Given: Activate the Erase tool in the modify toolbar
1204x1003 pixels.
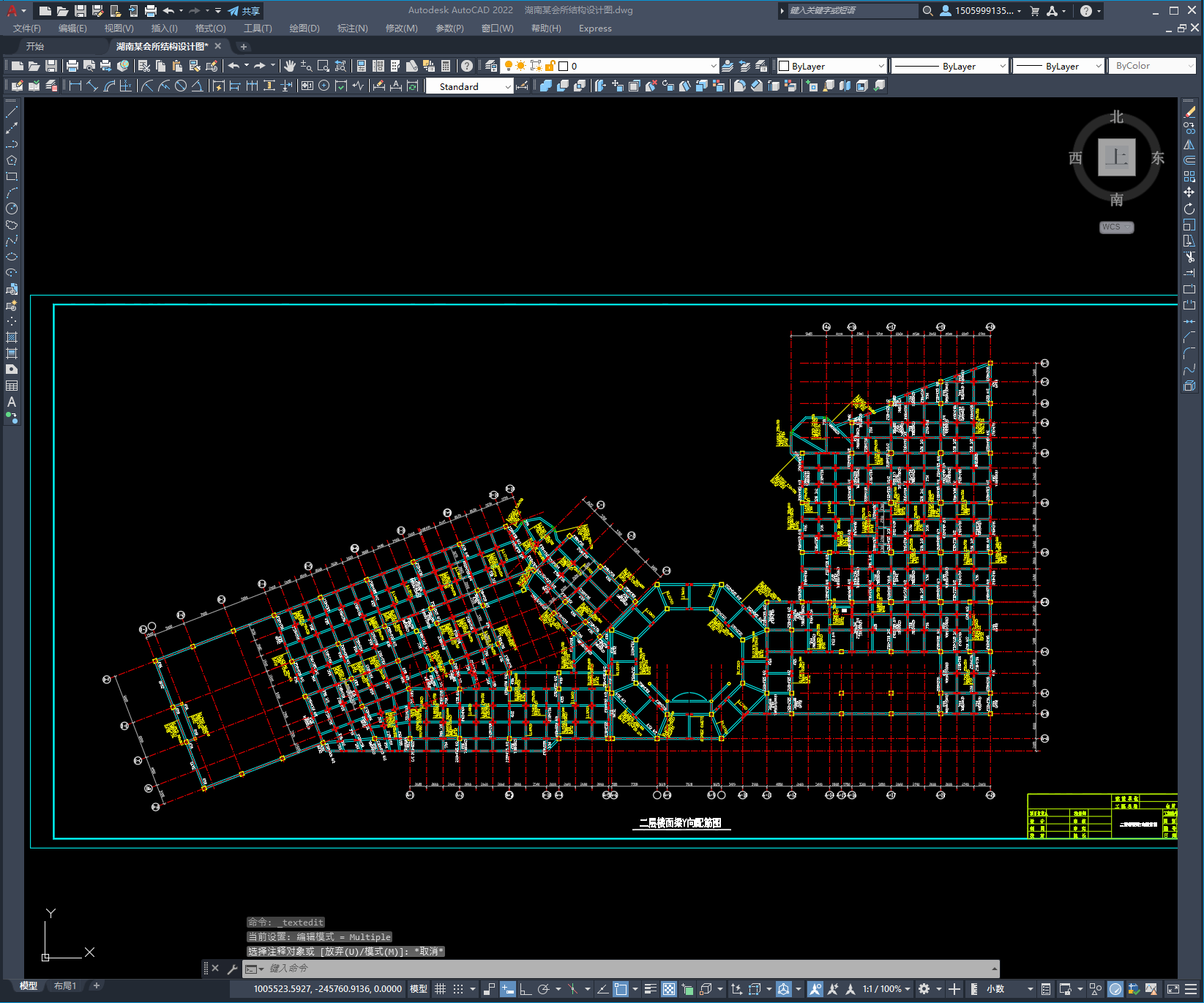Looking at the screenshot, I should tap(1189, 112).
